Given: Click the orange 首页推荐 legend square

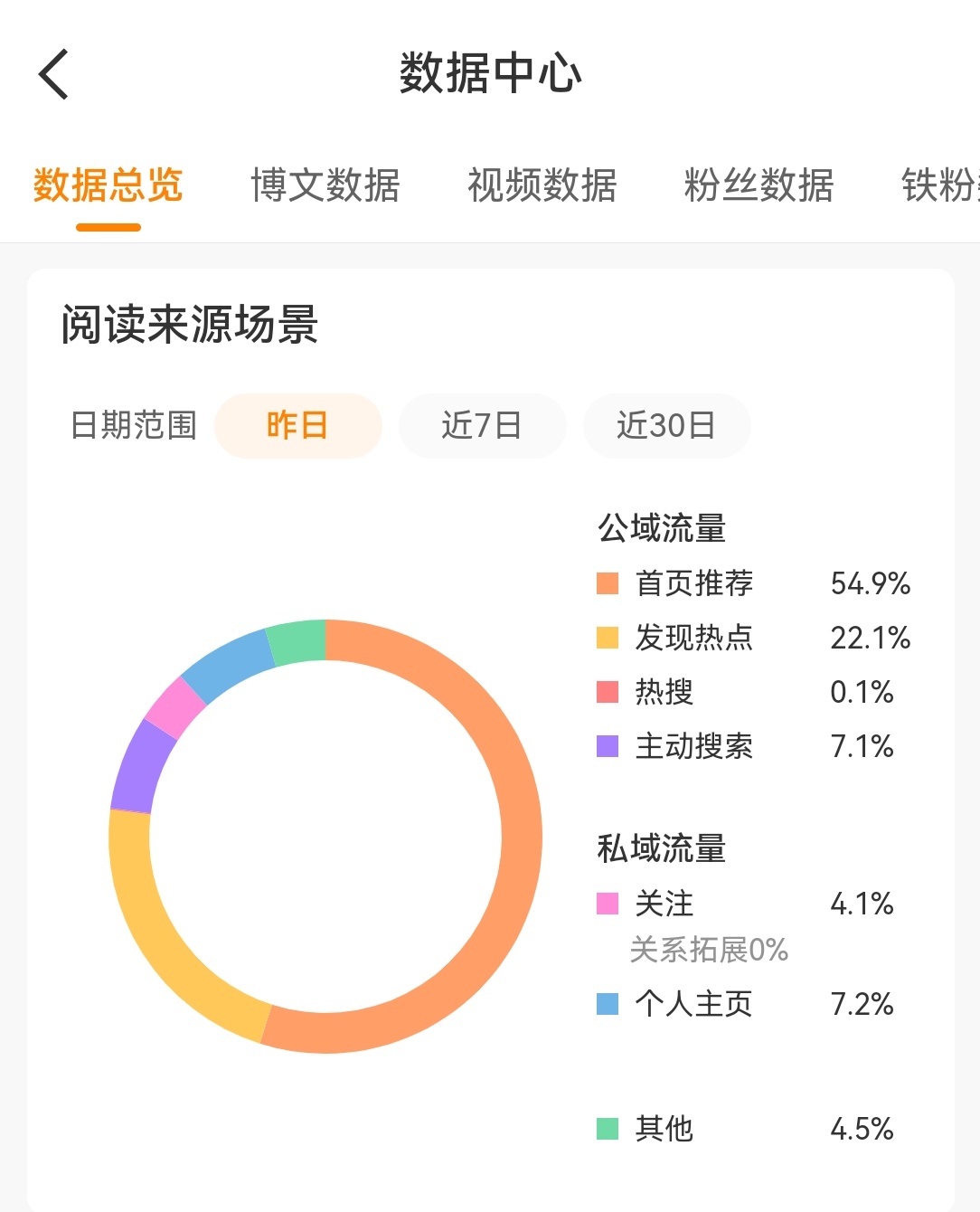Looking at the screenshot, I should [x=606, y=584].
